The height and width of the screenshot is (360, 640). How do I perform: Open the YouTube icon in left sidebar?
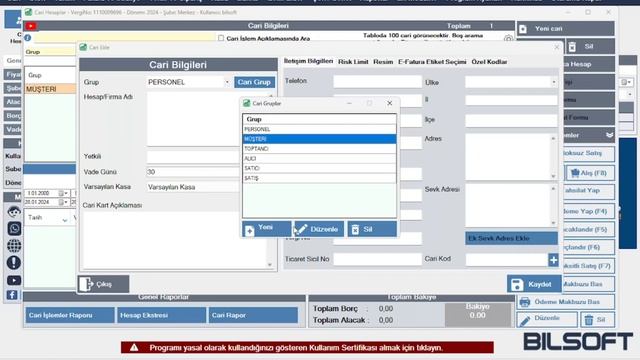(x=14, y=280)
